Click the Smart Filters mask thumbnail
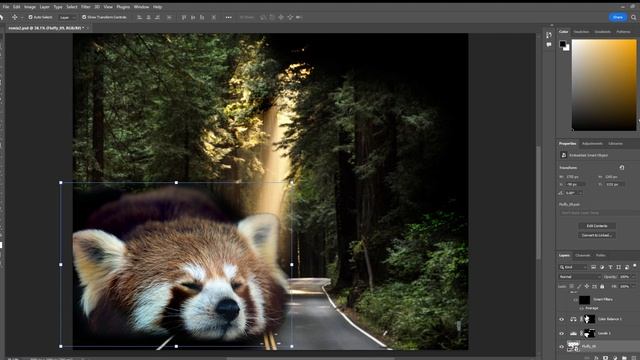This screenshot has width=640, height=360. click(x=584, y=300)
